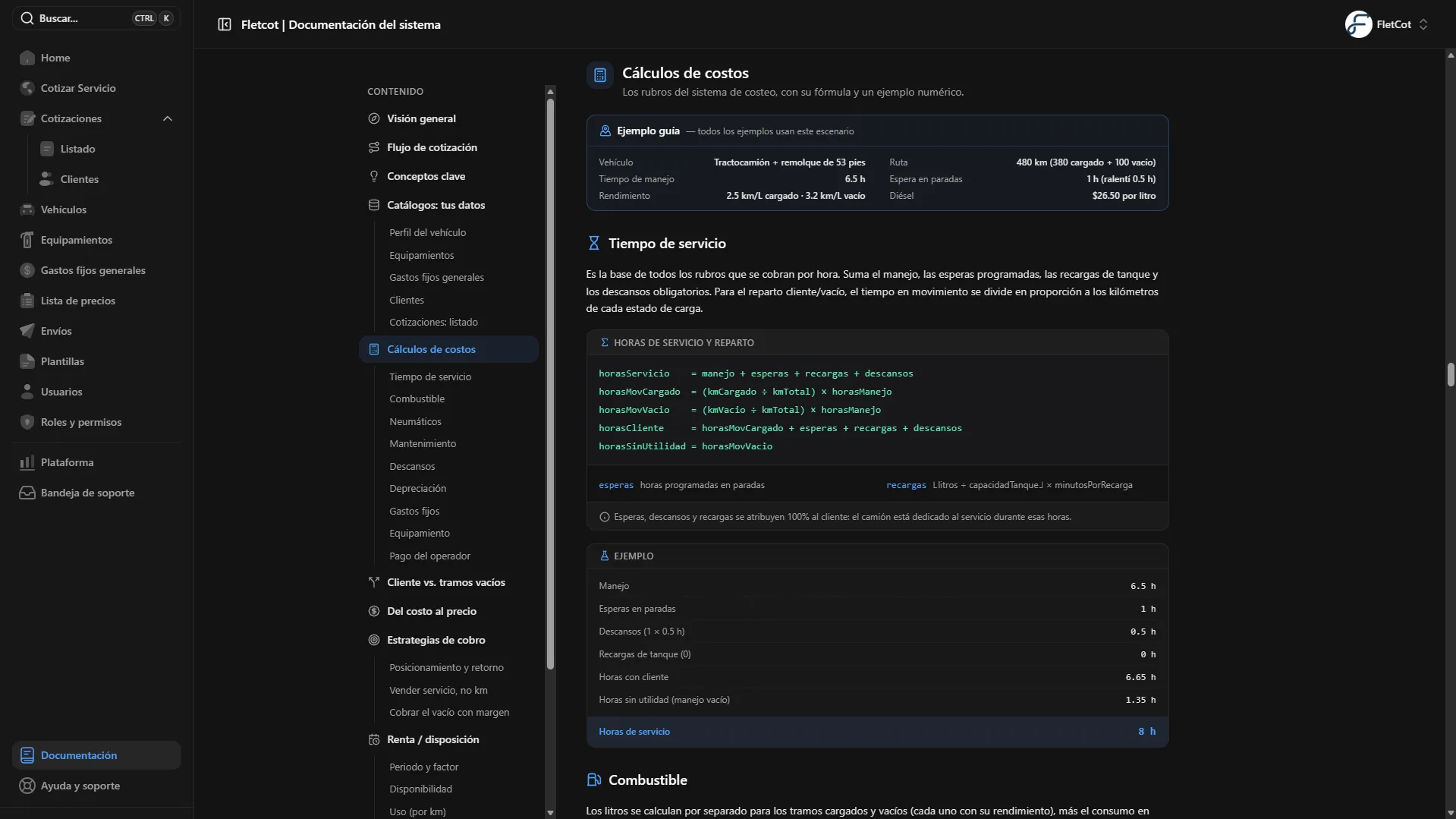Click the Plantillas icon
Screen dimensions: 1456x819
27,361
